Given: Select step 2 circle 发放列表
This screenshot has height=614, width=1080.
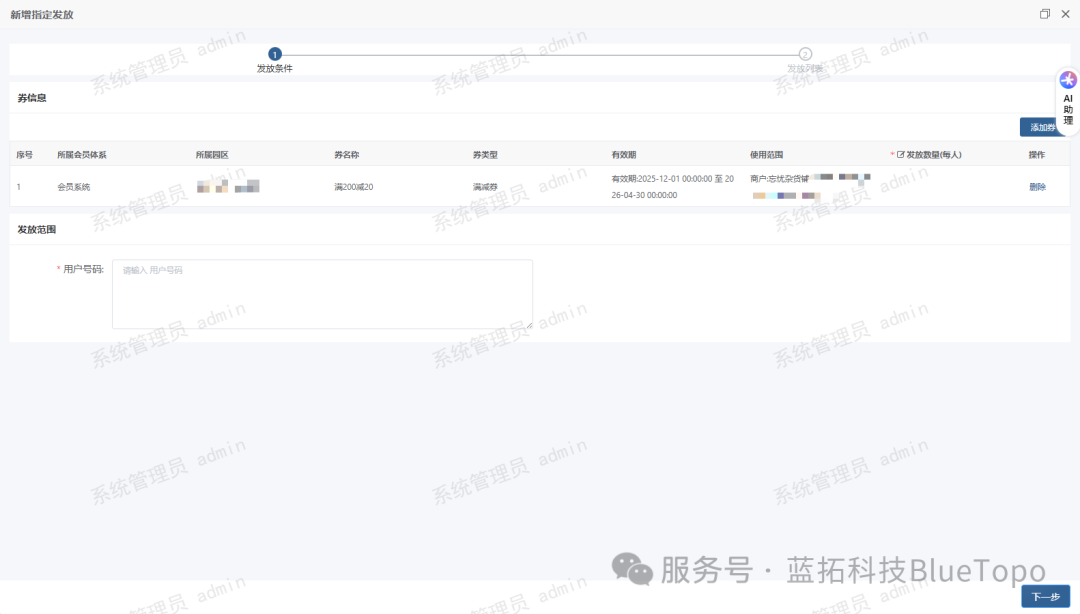Looking at the screenshot, I should 805,54.
